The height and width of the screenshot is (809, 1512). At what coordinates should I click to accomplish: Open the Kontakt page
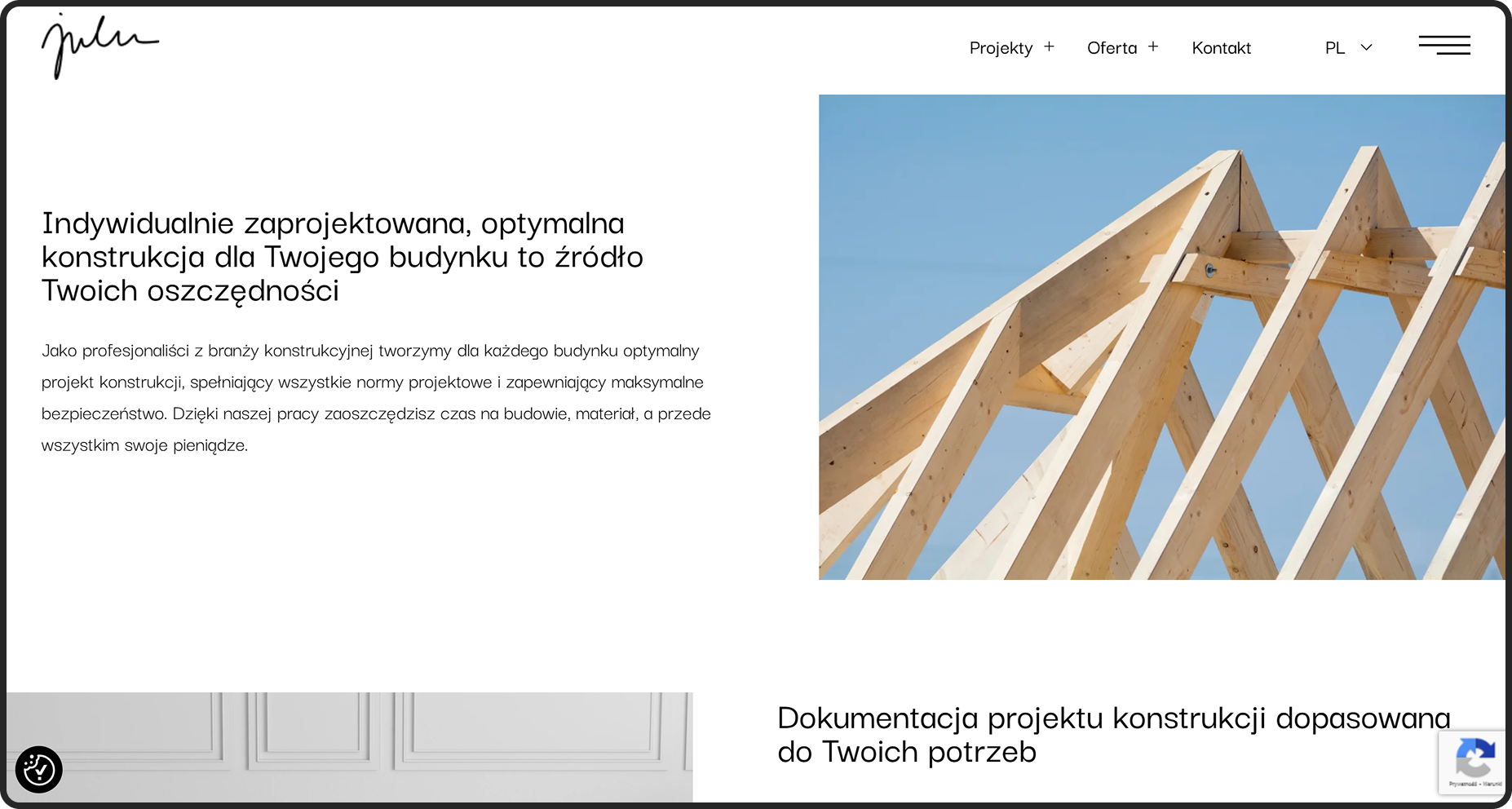coord(1221,48)
